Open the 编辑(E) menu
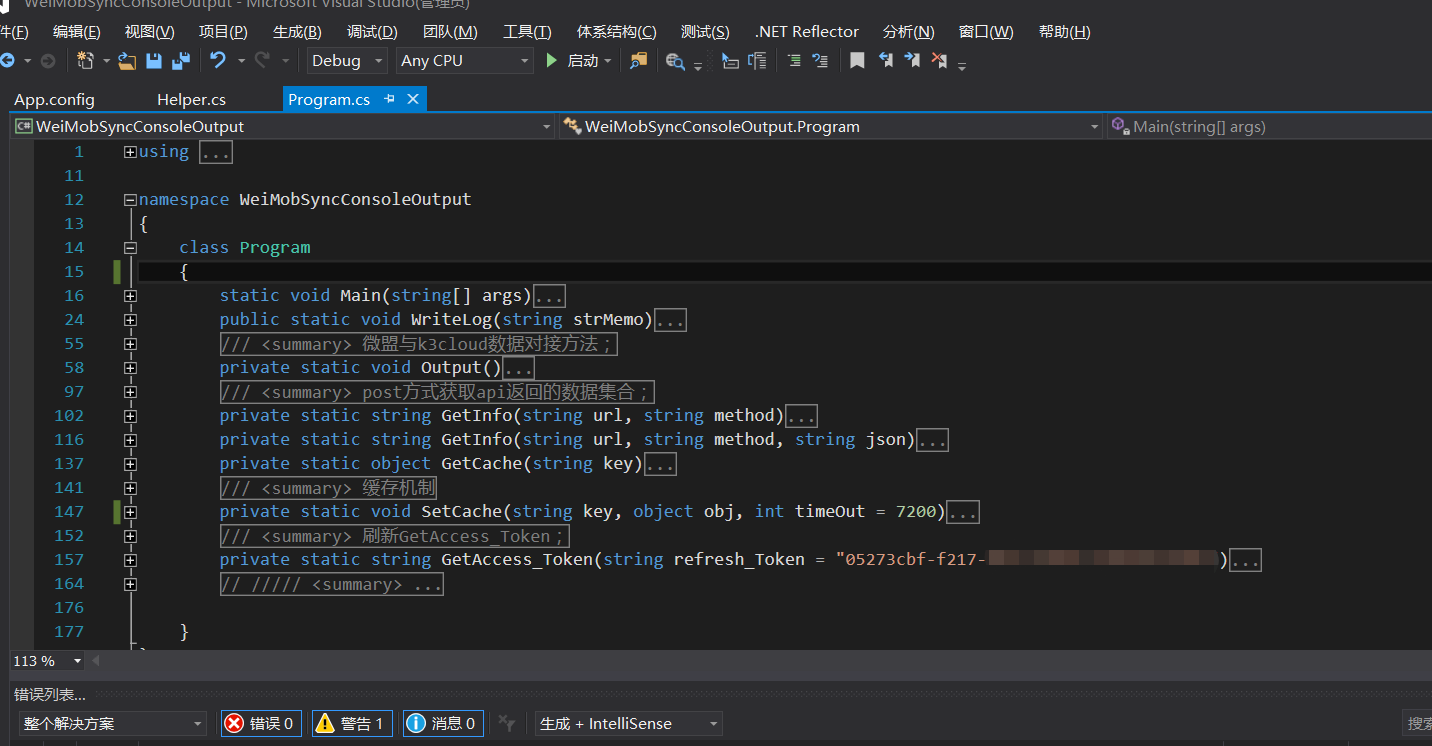The height and width of the screenshot is (746, 1432). pyautogui.click(x=77, y=32)
